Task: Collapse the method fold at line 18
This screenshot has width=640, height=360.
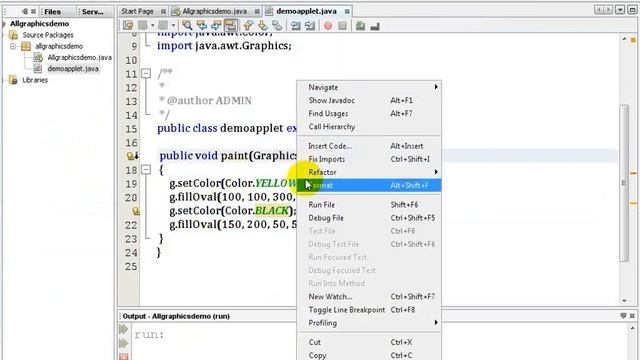Action: point(146,169)
